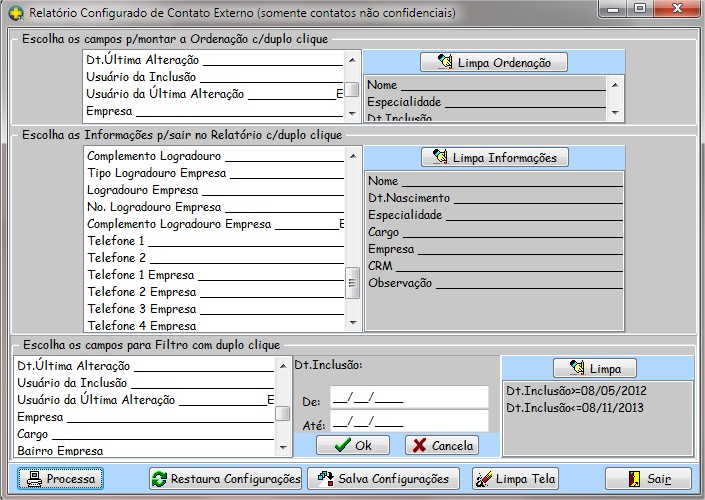This screenshot has height=500, width=705.
Task: Click the exit door icon on Sair
Action: click(x=631, y=479)
